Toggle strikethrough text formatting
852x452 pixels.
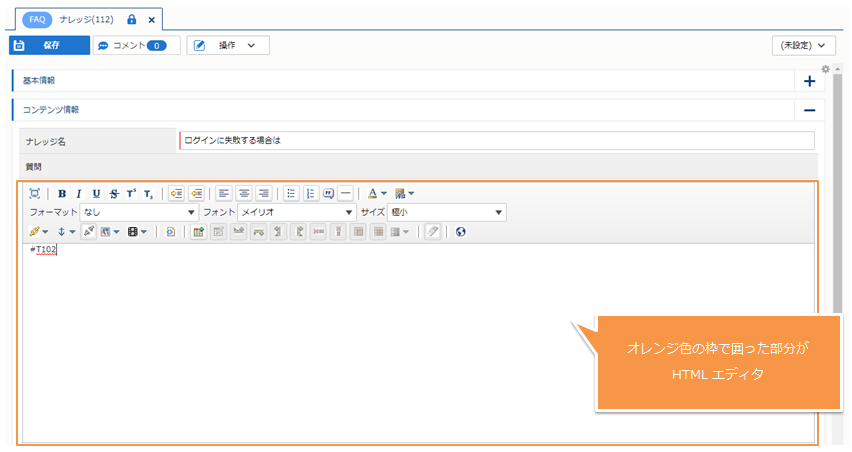pyautogui.click(x=113, y=193)
